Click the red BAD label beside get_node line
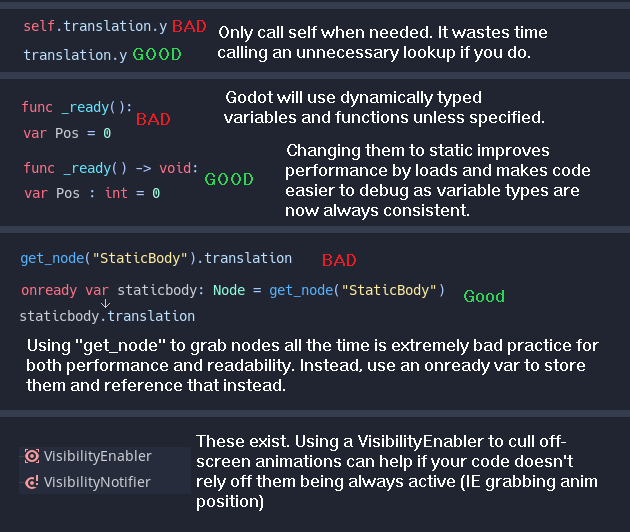Image resolution: width=630 pixels, height=532 pixels. 339,261
